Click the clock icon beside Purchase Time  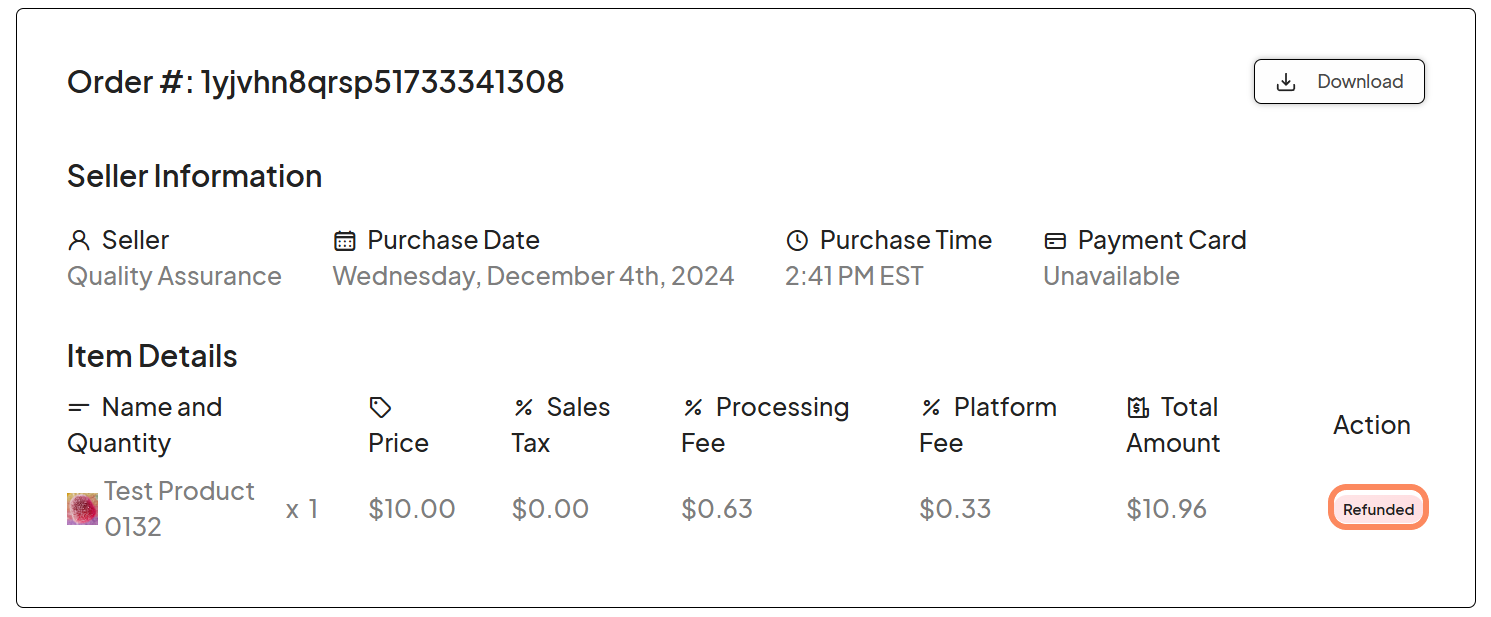coord(797,240)
